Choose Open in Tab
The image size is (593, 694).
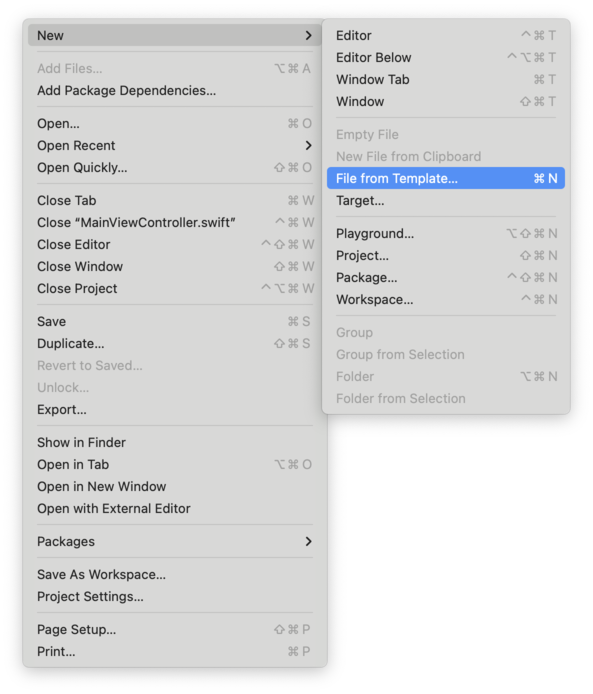[175, 464]
